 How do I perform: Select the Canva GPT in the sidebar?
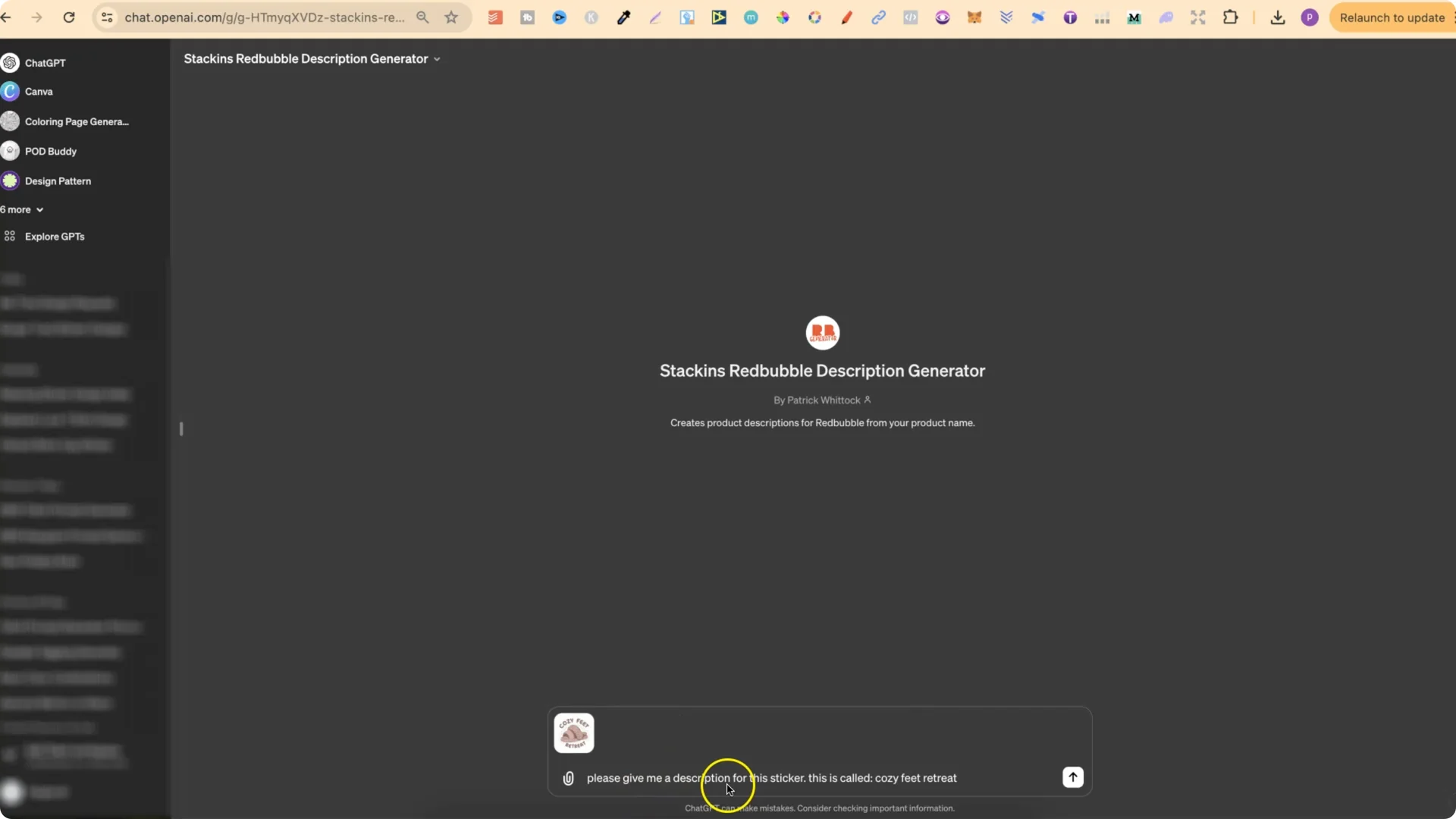(x=39, y=91)
